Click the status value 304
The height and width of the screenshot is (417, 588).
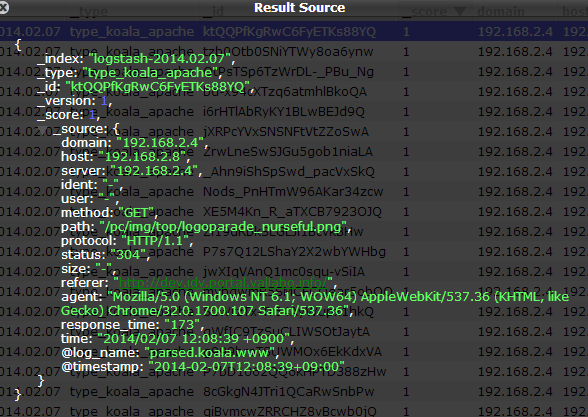pyautogui.click(x=128, y=255)
